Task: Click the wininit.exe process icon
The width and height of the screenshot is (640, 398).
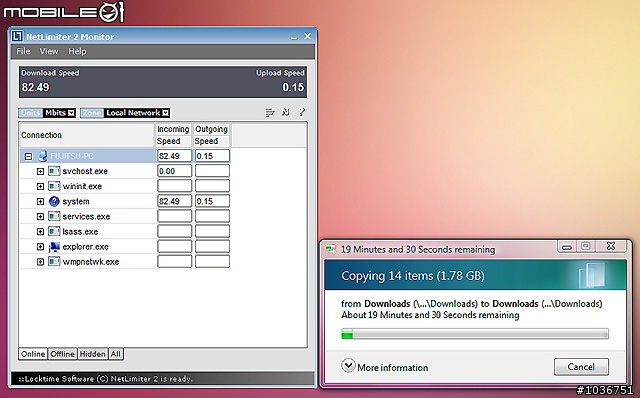Action: [54, 186]
